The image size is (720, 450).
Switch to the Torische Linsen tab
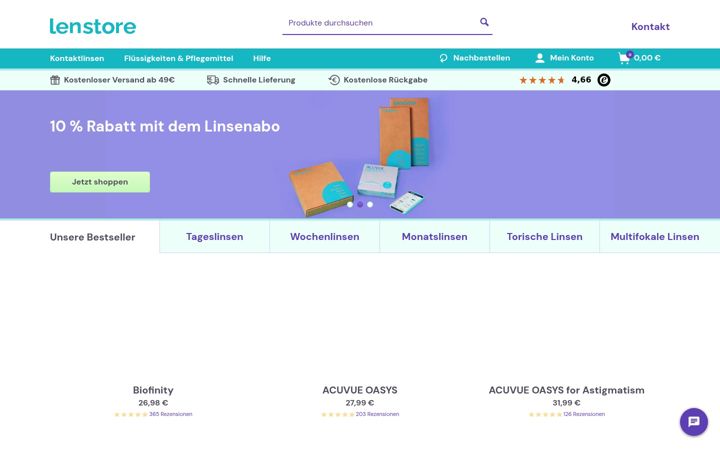(545, 237)
